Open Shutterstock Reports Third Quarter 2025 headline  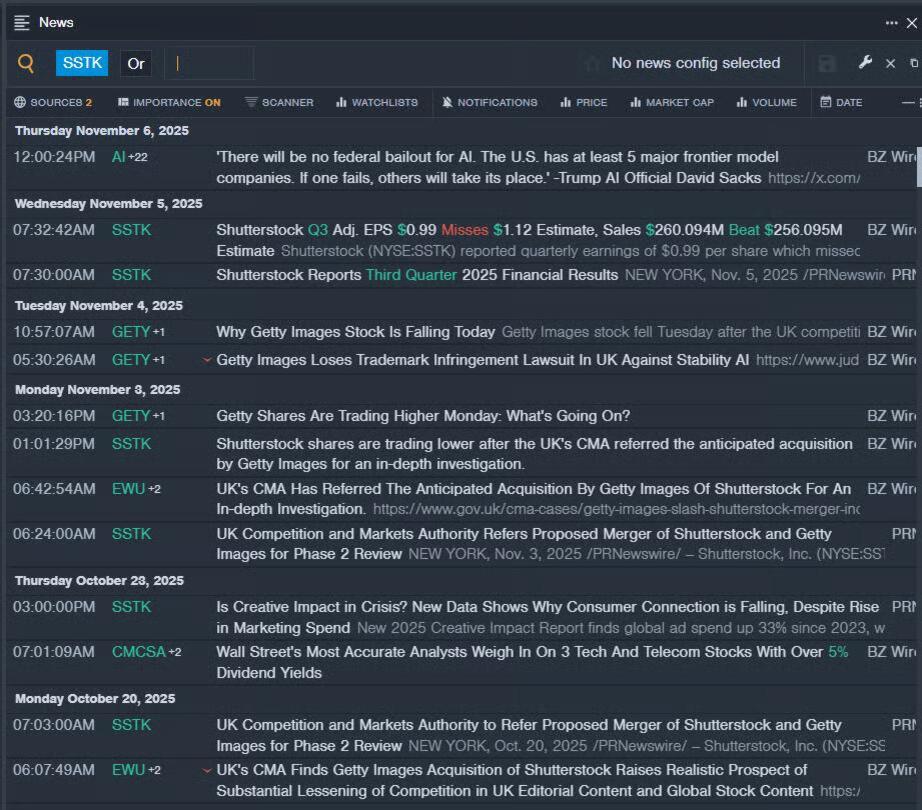[417, 274]
